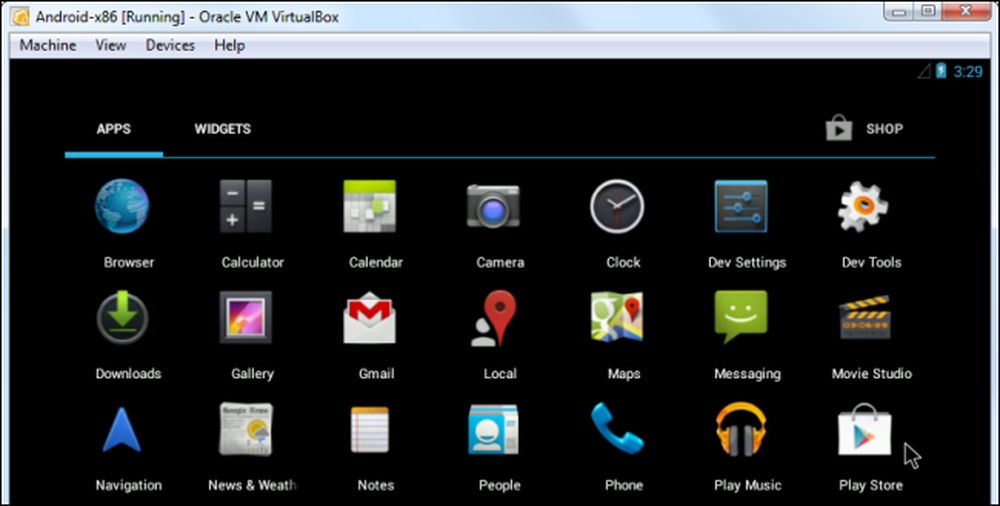Open the Messaging app
Viewport: 1000px width, 506px height.
pos(740,317)
